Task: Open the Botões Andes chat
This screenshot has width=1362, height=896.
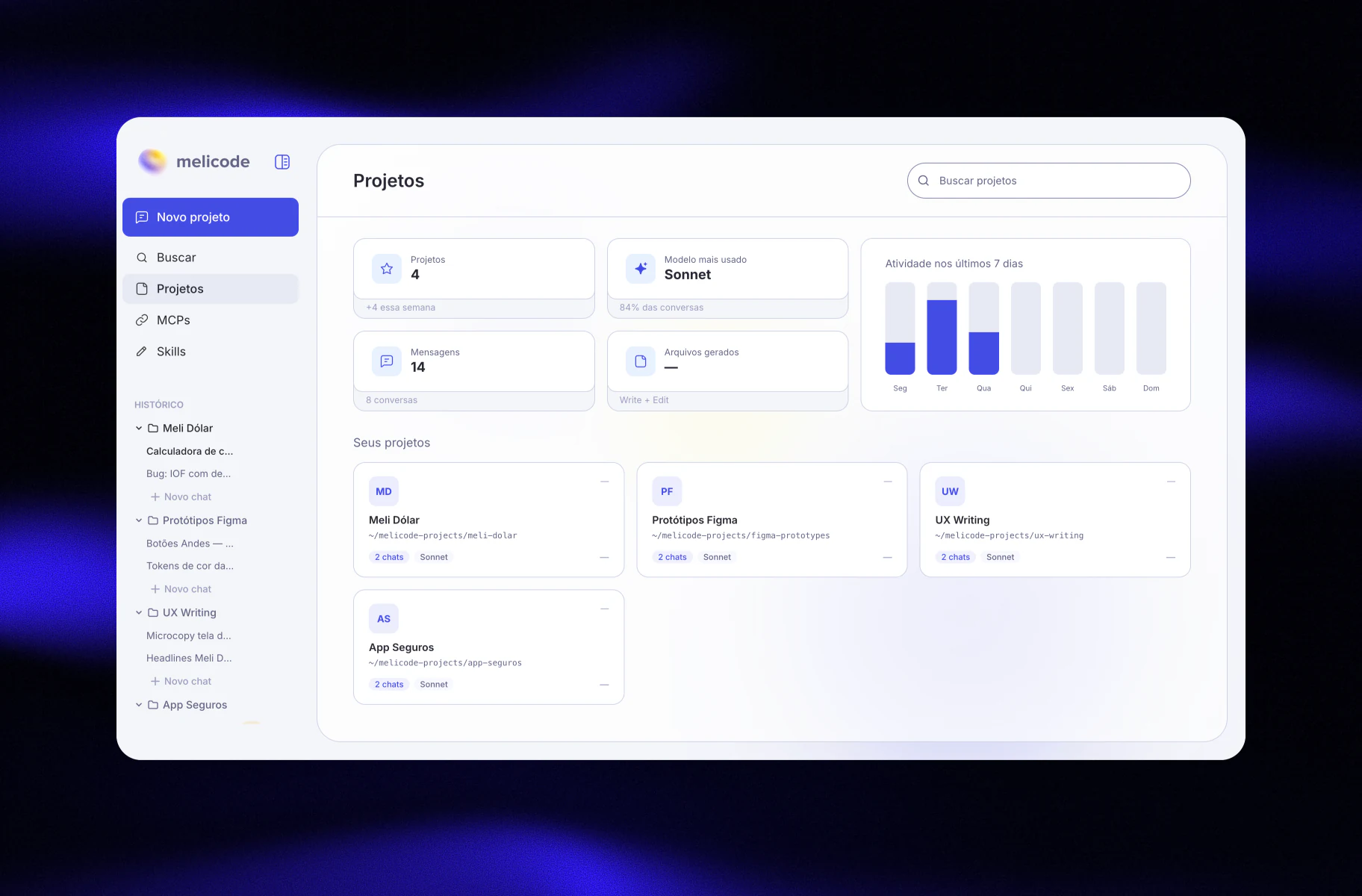Action: (190, 544)
